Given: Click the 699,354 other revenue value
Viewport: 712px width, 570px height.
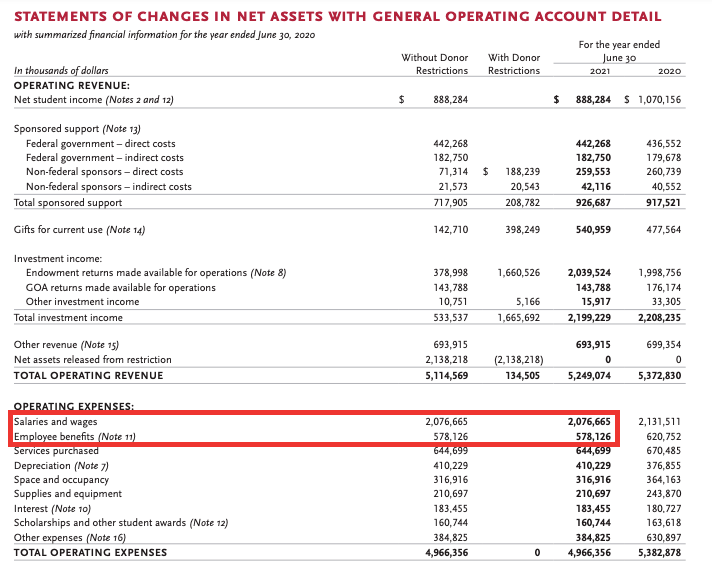Looking at the screenshot, I should pyautogui.click(x=664, y=345).
